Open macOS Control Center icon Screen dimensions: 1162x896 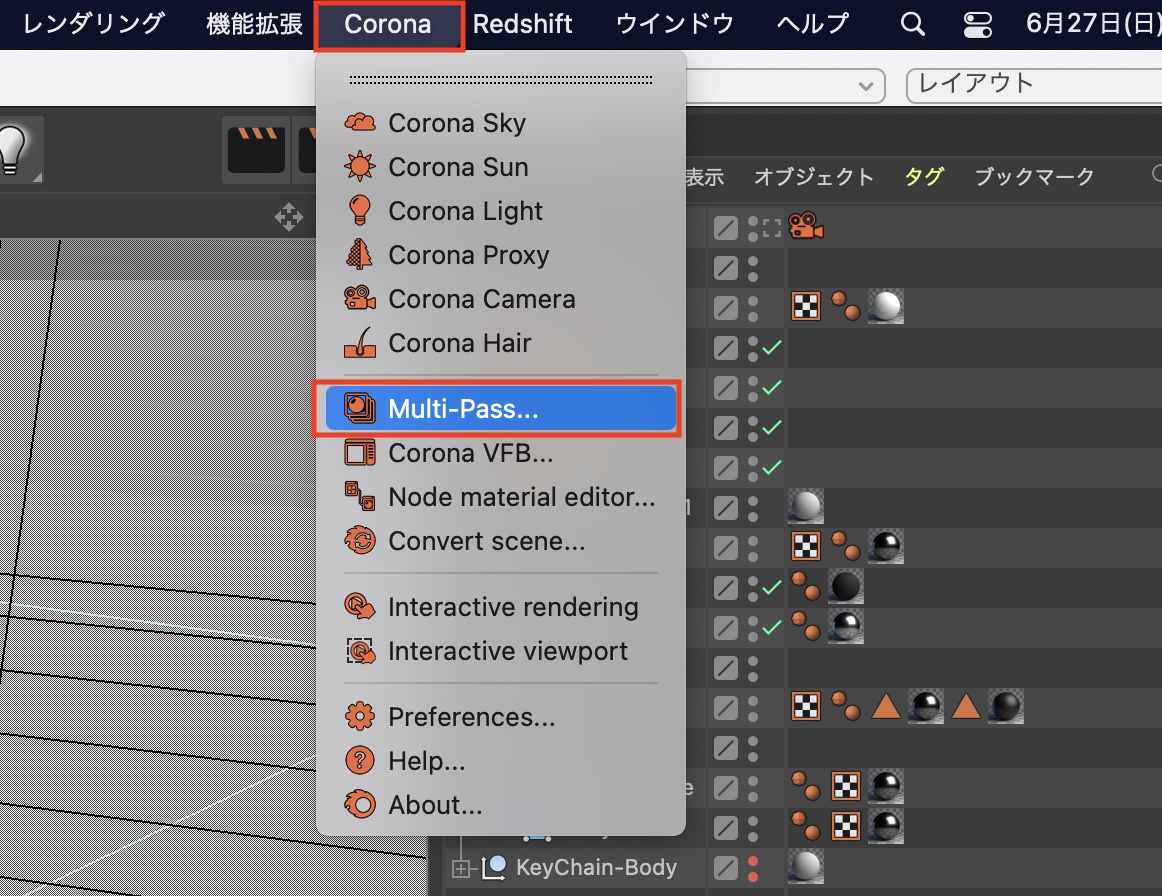(x=974, y=24)
